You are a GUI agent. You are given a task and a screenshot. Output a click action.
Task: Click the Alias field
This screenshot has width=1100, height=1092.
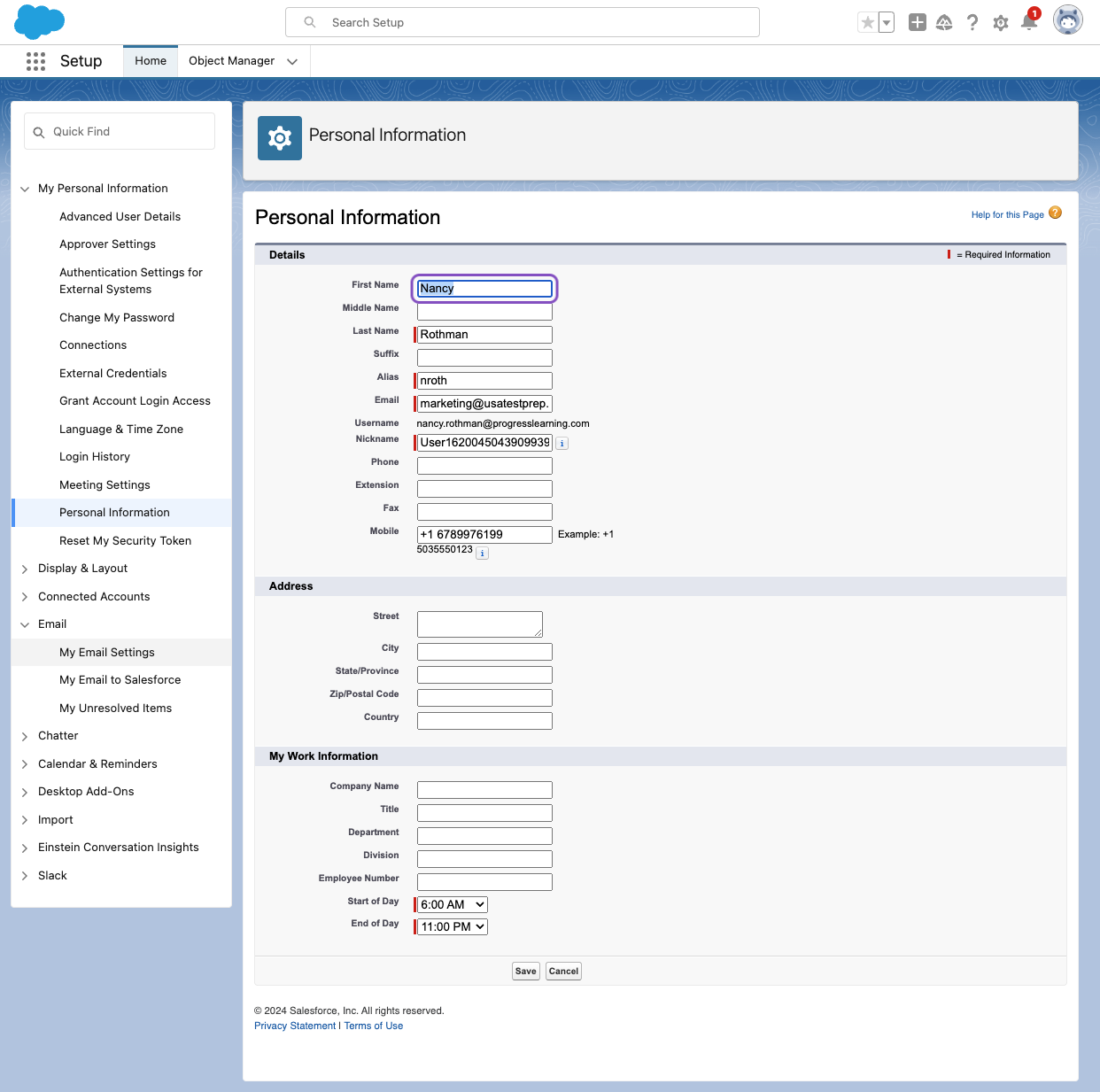(x=484, y=381)
